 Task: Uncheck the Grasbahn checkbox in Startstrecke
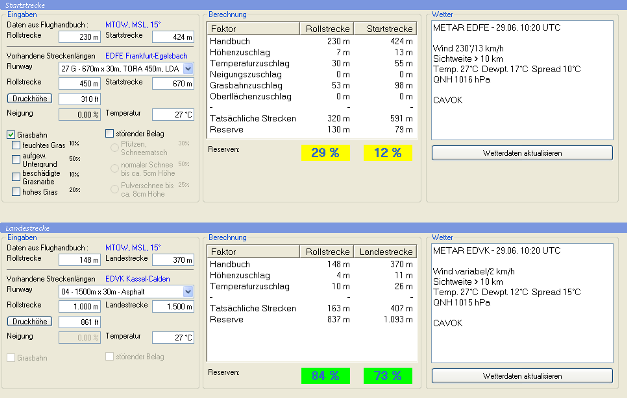[11, 135]
